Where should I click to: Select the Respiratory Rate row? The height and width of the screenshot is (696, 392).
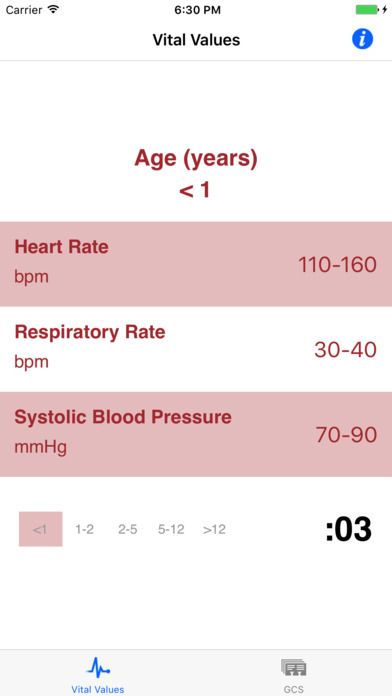[x=196, y=349]
